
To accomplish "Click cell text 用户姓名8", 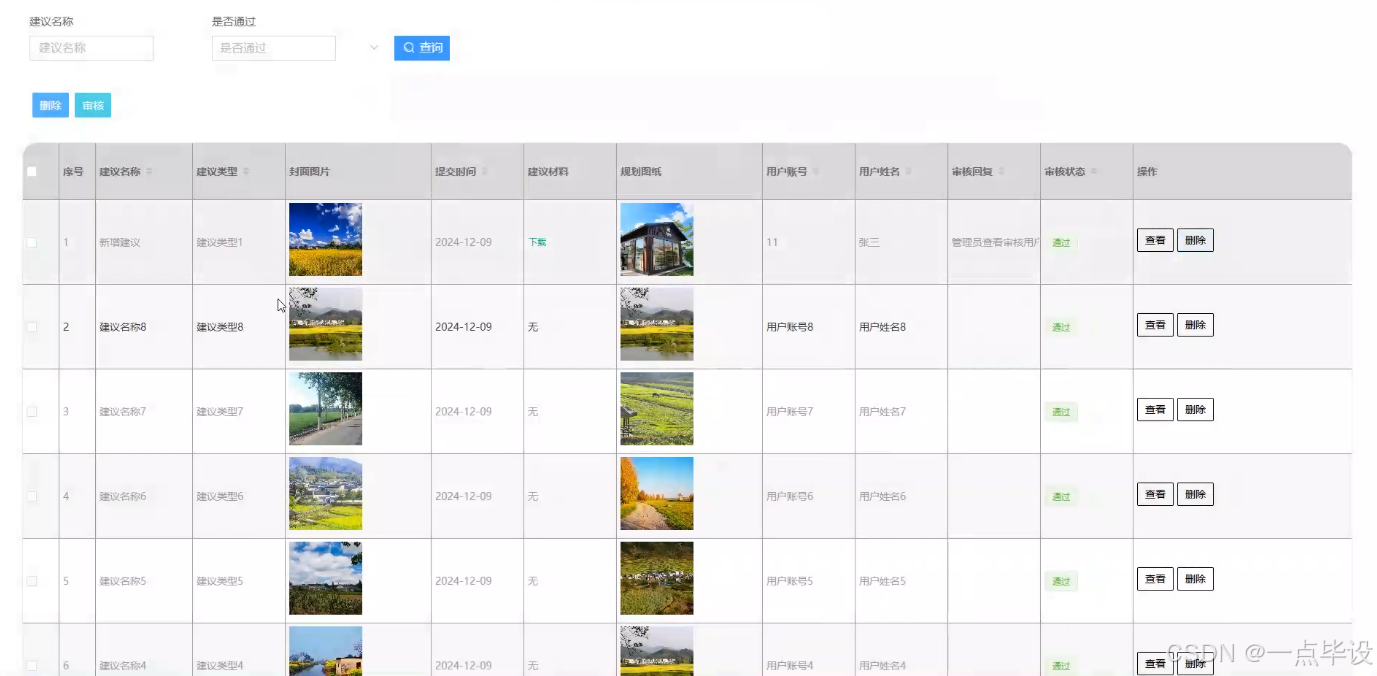I will [882, 327].
